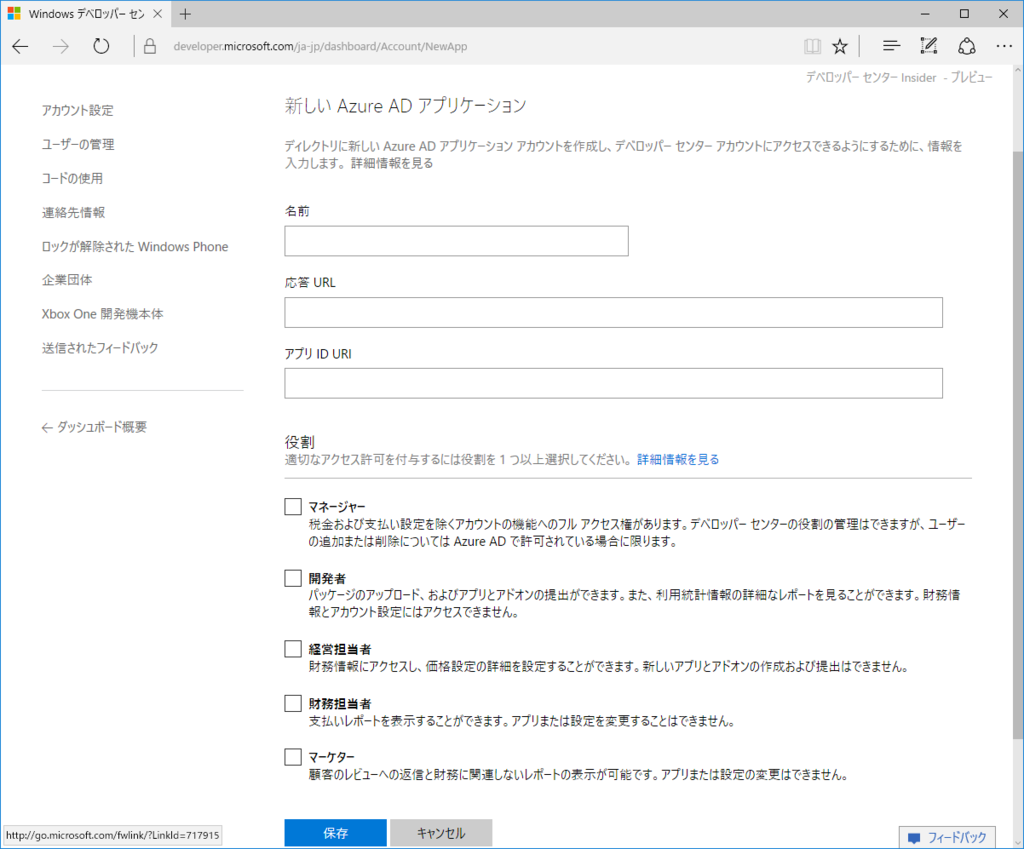
Task: Click the キャンセル button
Action: (441, 833)
